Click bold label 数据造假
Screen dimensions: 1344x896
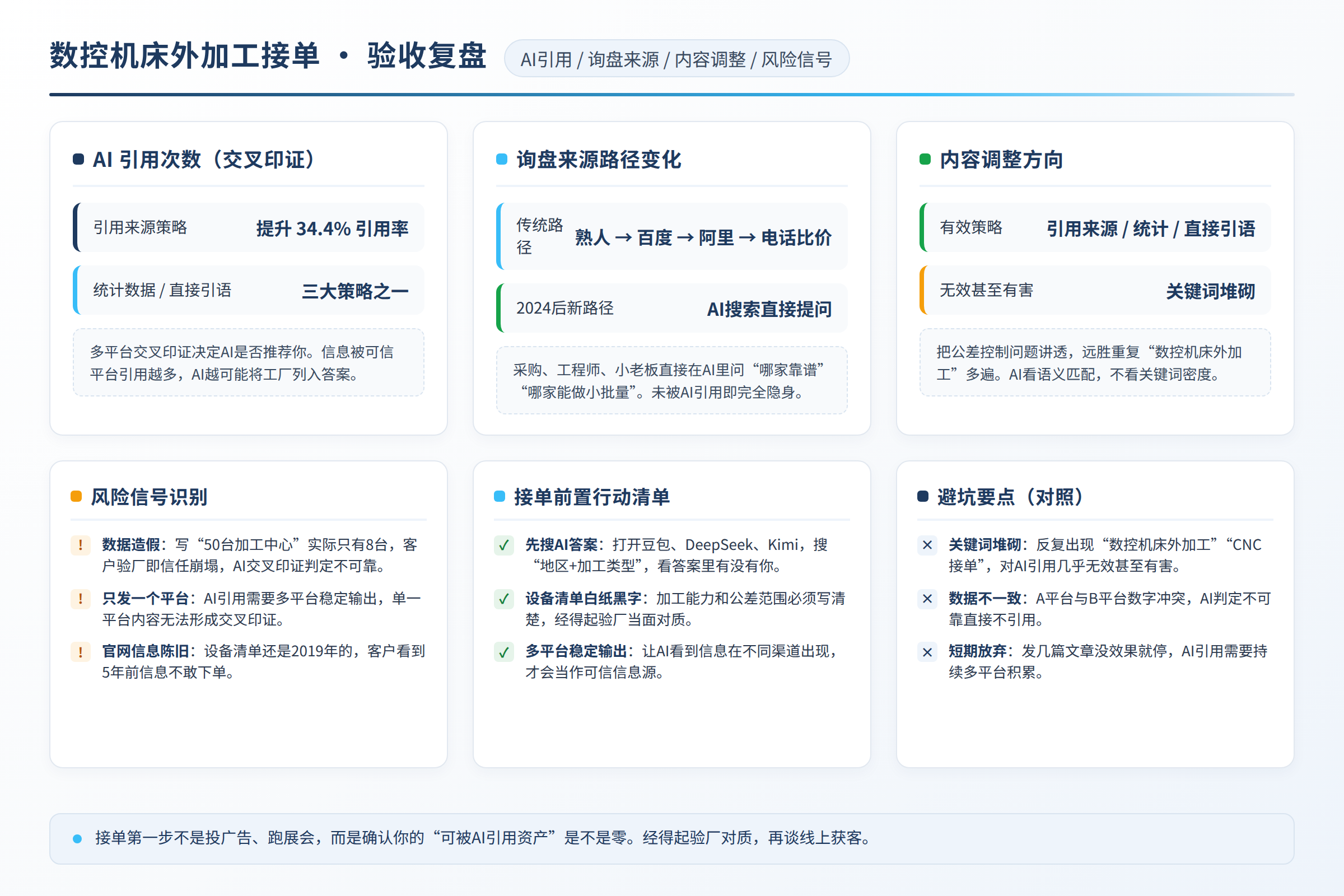click(131, 544)
